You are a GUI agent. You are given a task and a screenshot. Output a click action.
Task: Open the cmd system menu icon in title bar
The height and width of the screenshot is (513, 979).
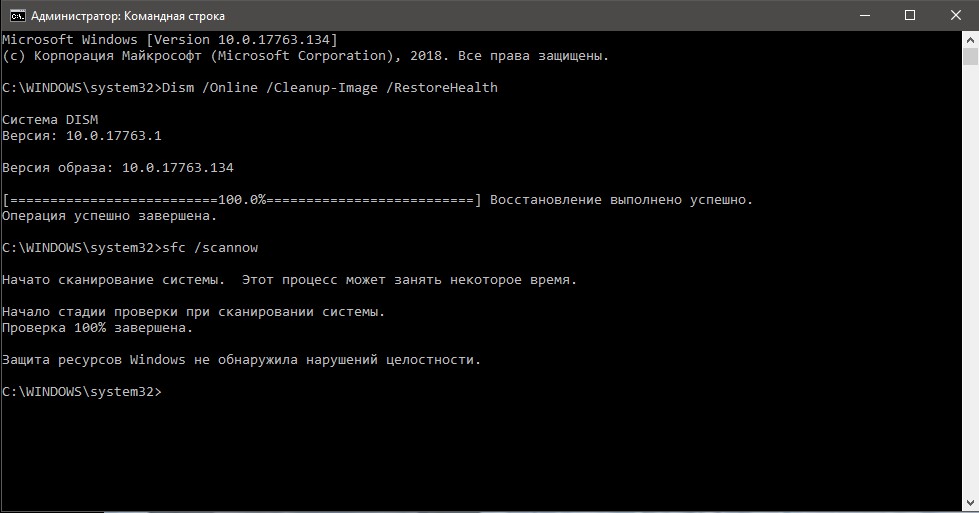(x=17, y=16)
